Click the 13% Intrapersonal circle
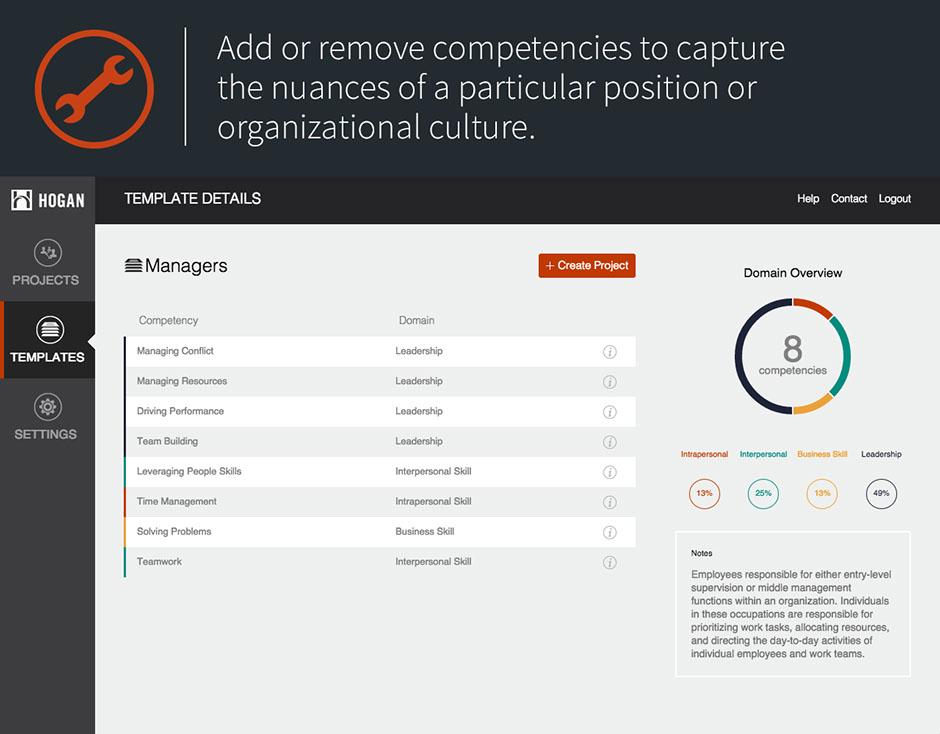940x734 pixels. (704, 494)
